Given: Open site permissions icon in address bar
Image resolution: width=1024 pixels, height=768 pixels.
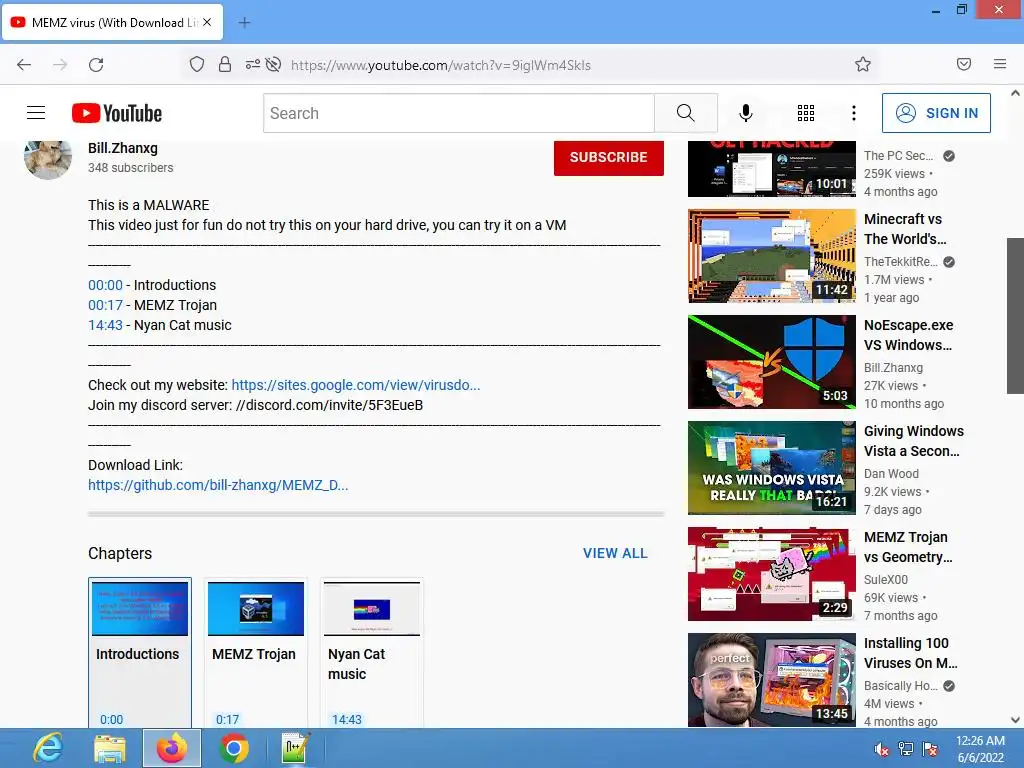Looking at the screenshot, I should click(x=252, y=64).
